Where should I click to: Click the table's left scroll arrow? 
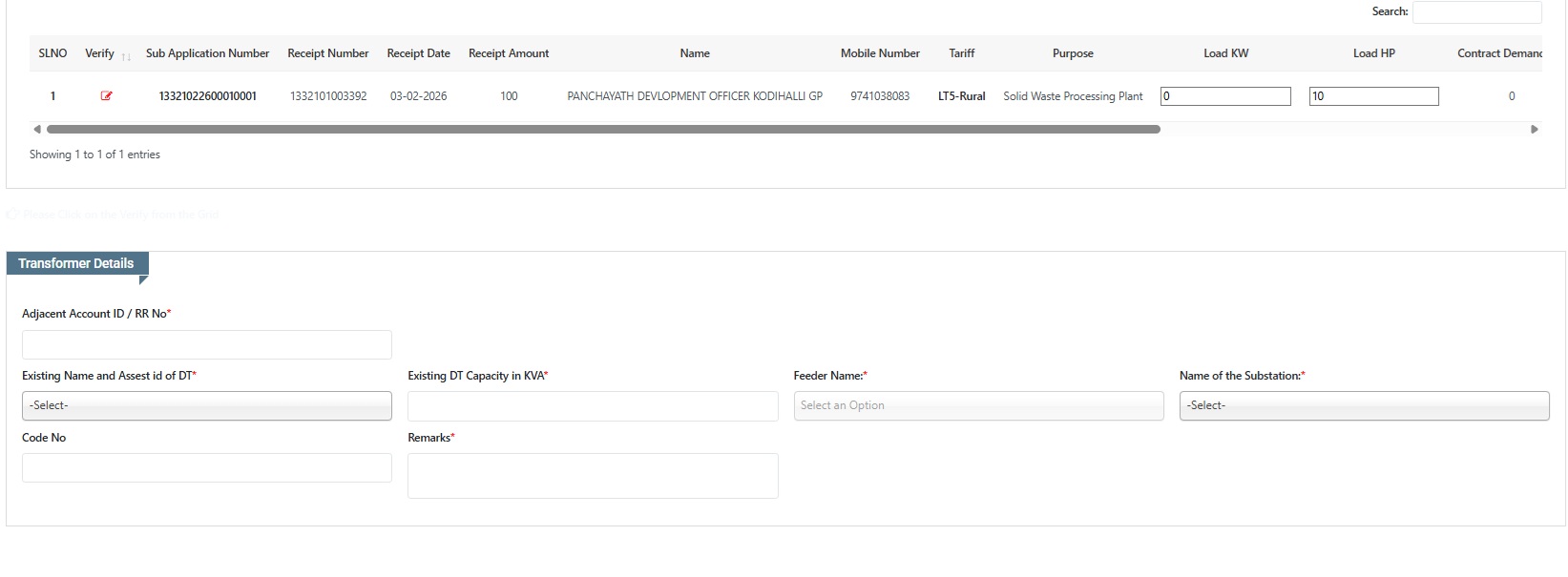click(37, 129)
